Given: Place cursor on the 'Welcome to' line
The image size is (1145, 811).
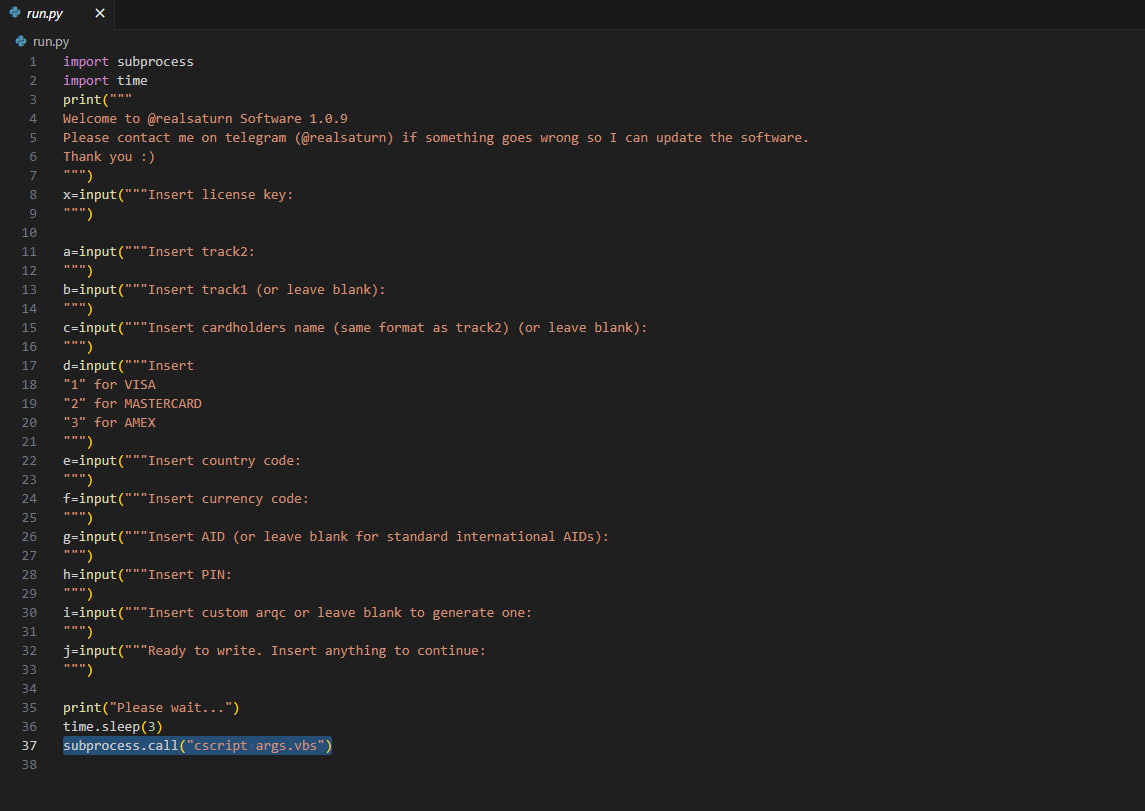Looking at the screenshot, I should 205,119.
